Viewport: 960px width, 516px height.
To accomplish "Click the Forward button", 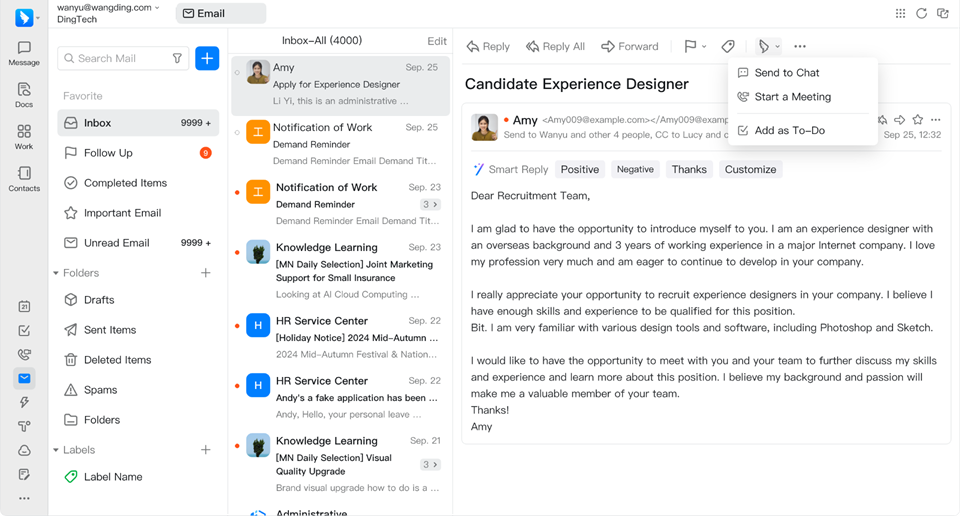I will point(629,47).
